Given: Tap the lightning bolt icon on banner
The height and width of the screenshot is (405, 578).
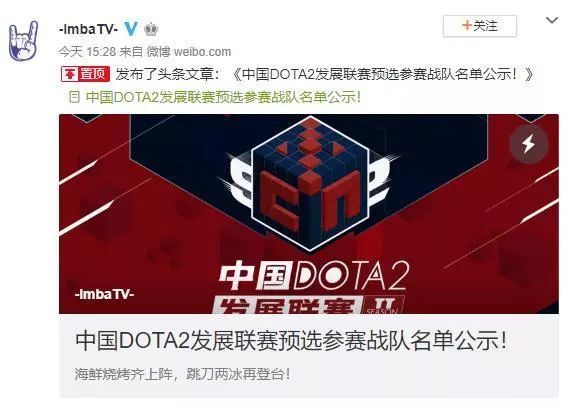Looking at the screenshot, I should coord(529,144).
